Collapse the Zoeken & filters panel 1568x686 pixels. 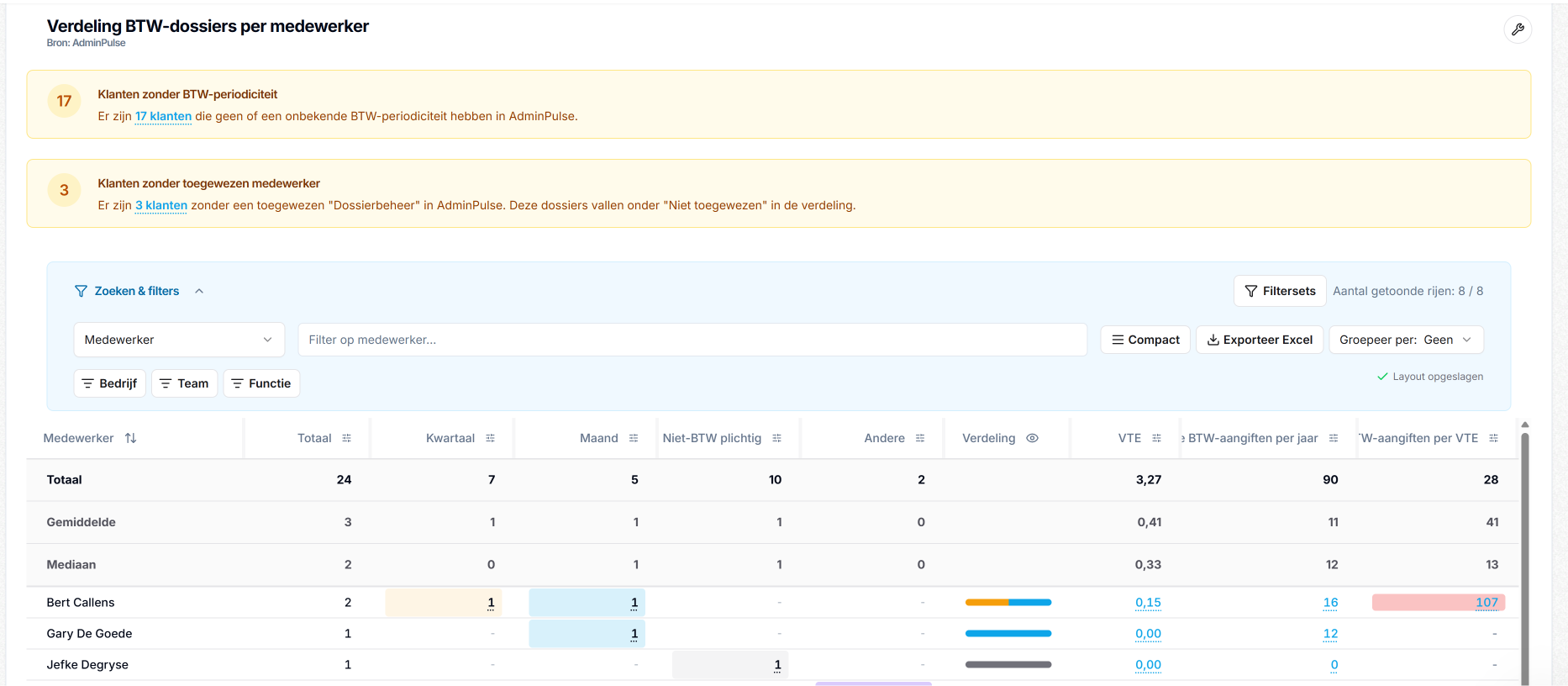coord(199,291)
